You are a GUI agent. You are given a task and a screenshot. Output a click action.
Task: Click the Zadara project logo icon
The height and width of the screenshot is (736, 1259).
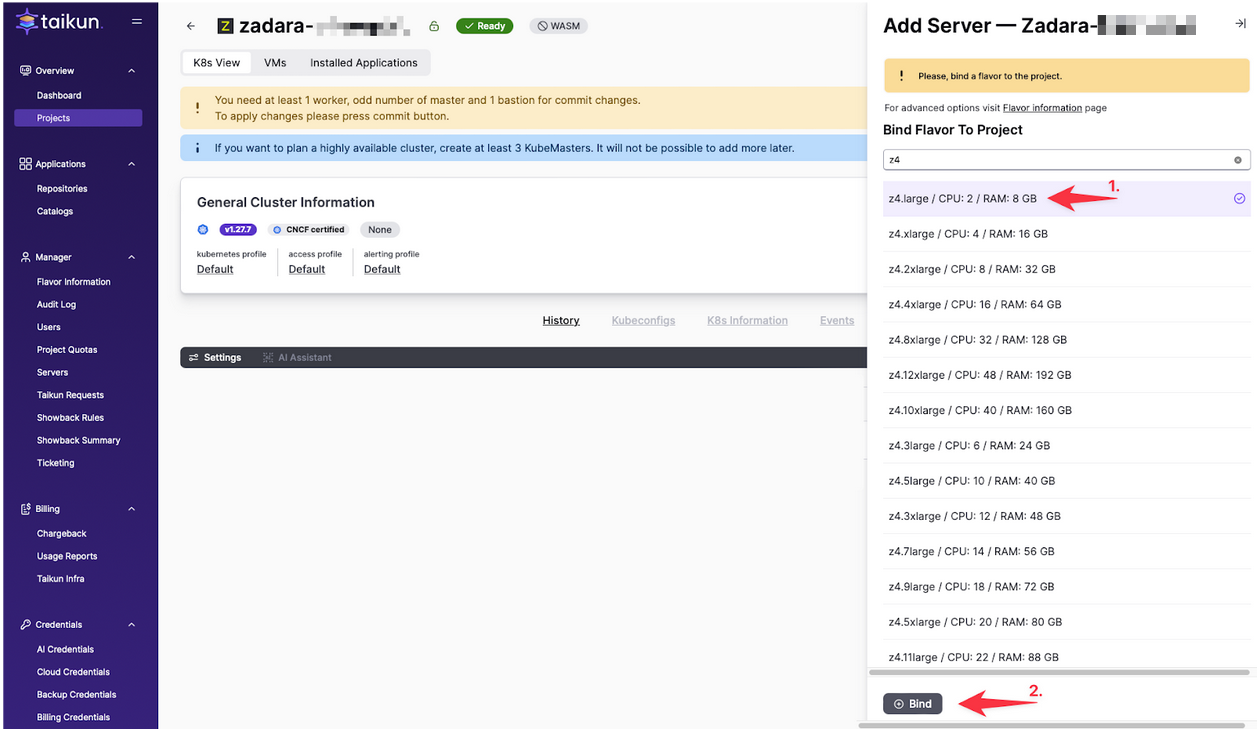coord(225,26)
